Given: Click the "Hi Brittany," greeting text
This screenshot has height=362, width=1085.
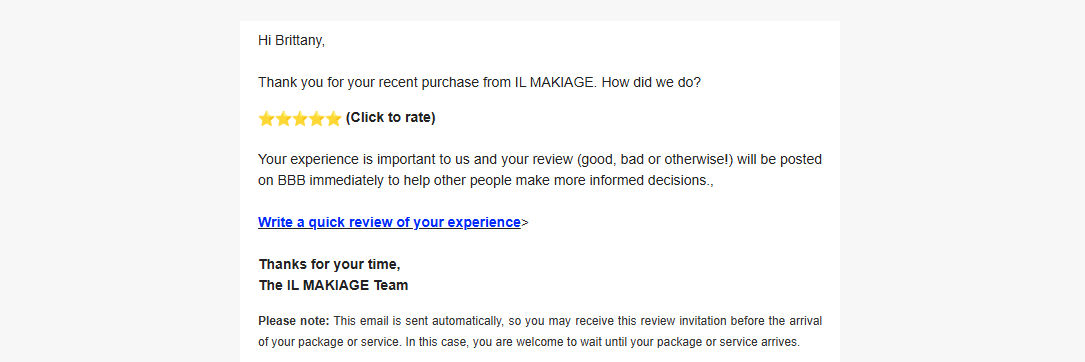Looking at the screenshot, I should 291,41.
